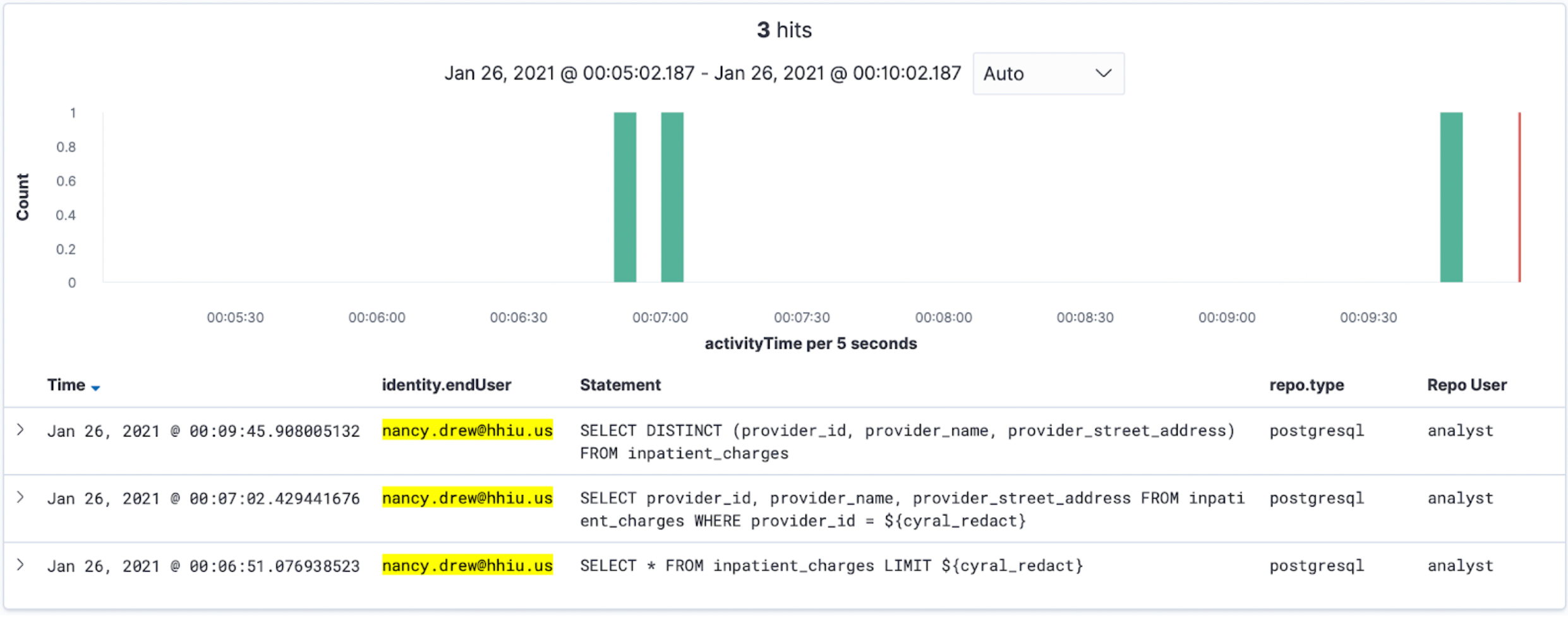Click the Statement column header
Viewport: 1568px width, 619px height.
point(620,385)
